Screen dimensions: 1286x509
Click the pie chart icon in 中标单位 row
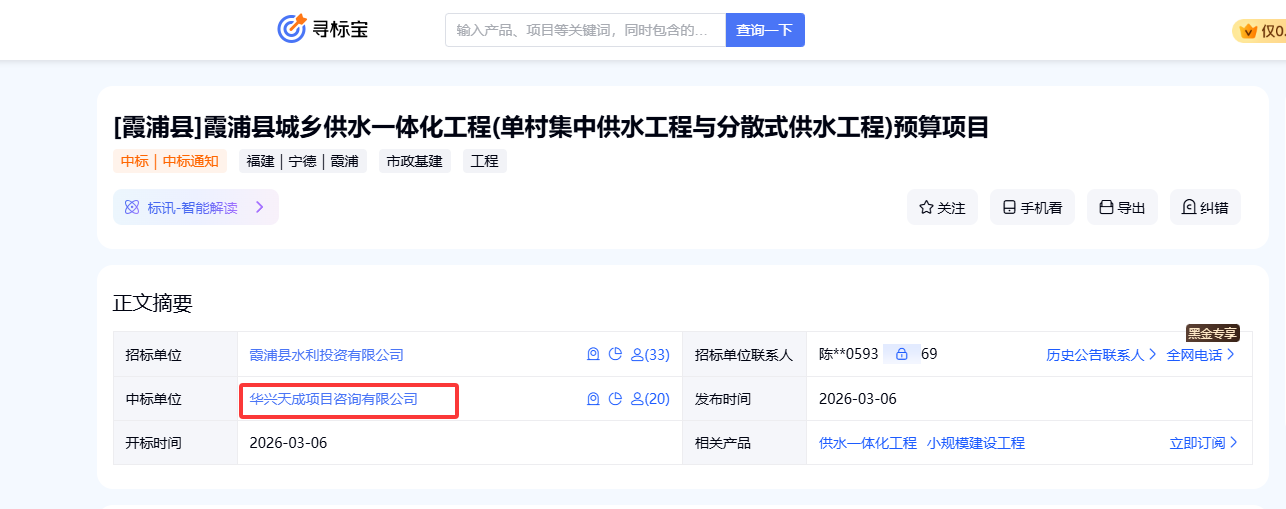pos(616,398)
